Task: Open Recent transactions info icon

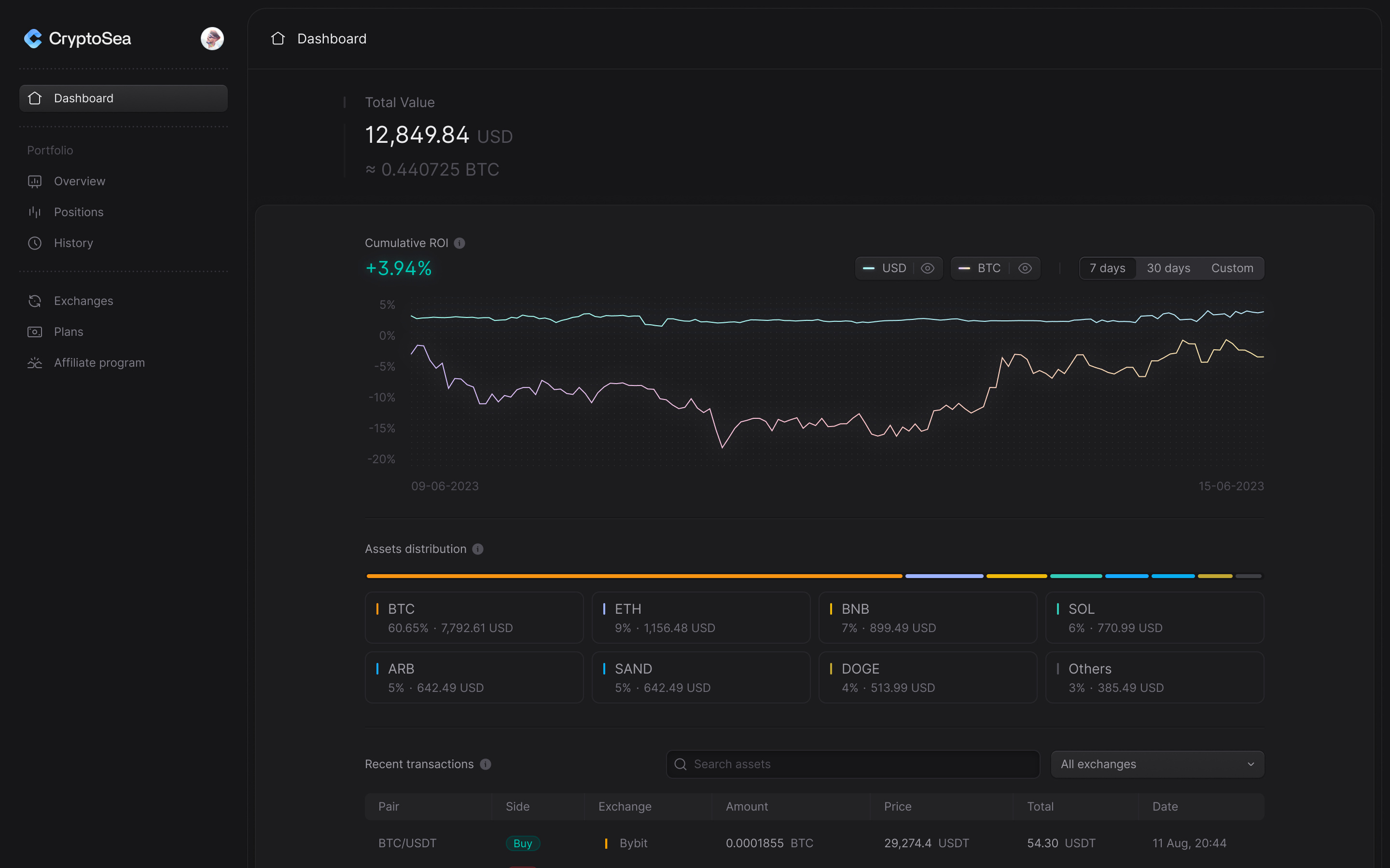Action: [486, 764]
